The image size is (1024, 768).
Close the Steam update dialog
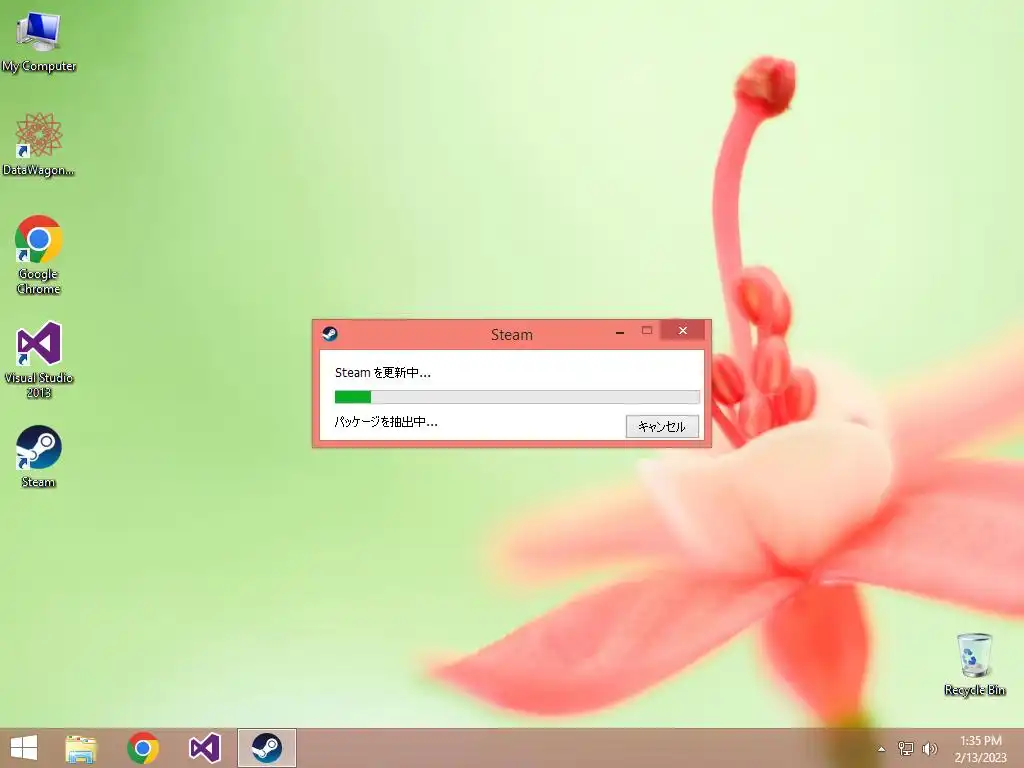682,330
